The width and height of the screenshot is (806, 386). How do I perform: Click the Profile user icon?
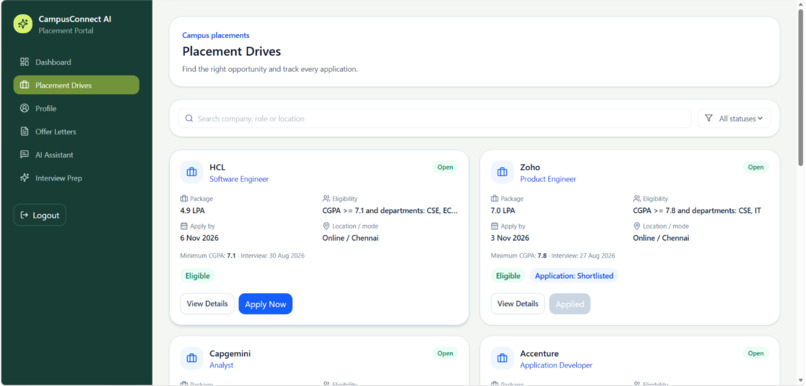(x=24, y=108)
